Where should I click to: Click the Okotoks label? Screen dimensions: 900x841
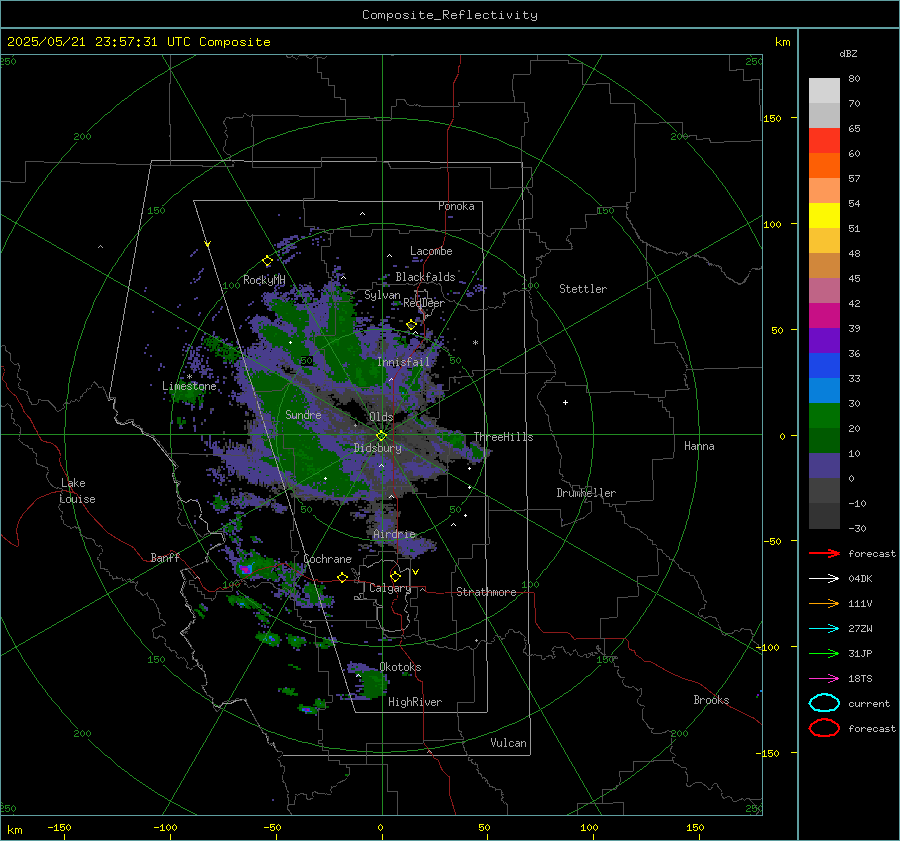(x=400, y=667)
